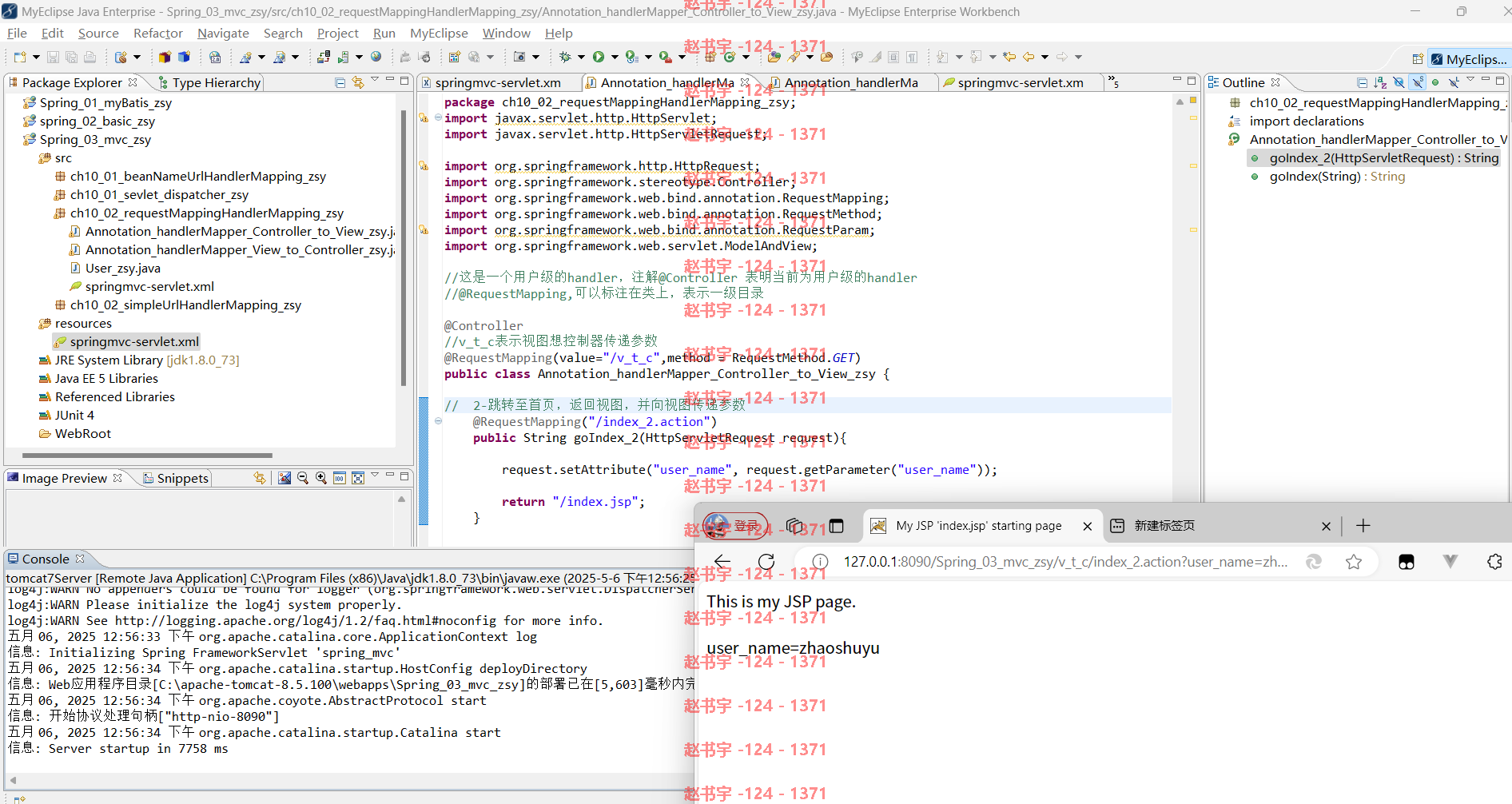The image size is (1512, 804).
Task: Open a new browser tab with plus
Action: (x=1363, y=526)
